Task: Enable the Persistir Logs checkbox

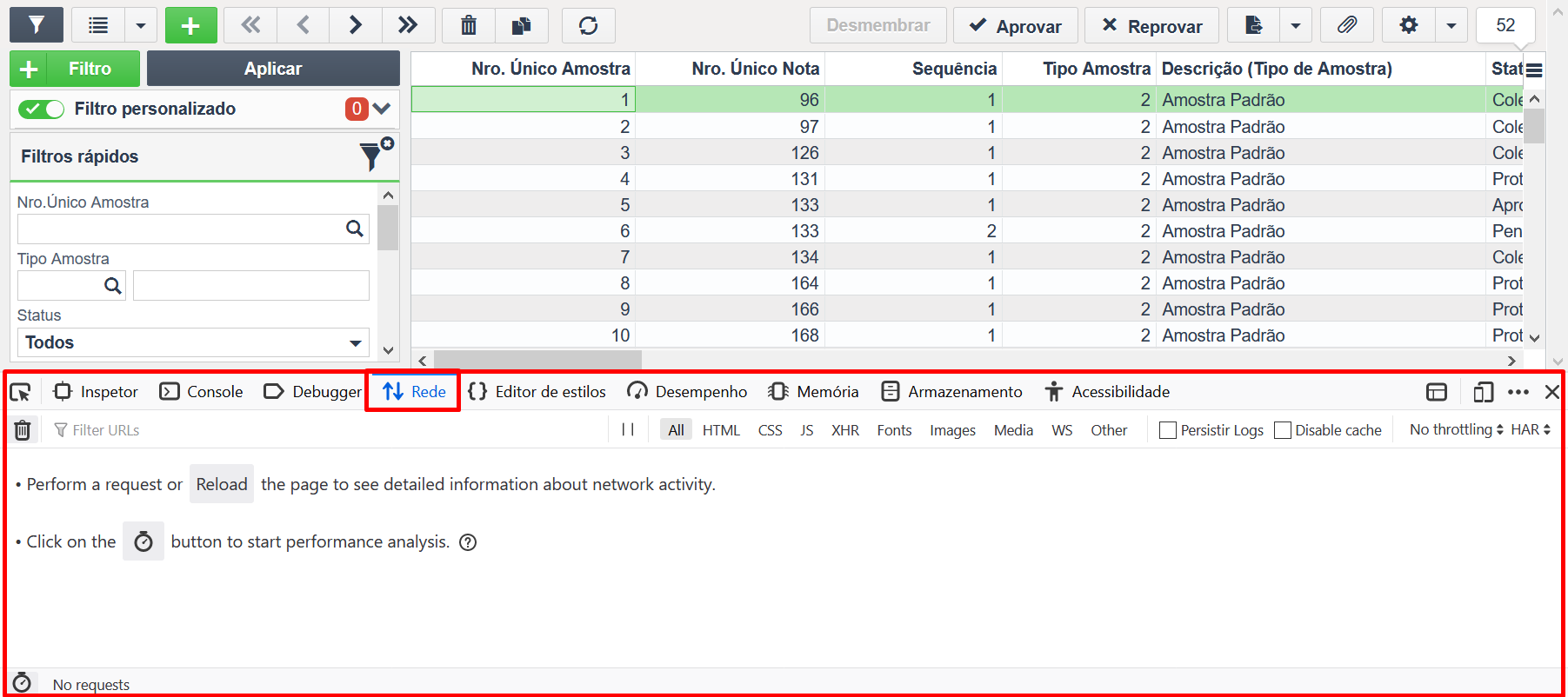Action: pos(1168,430)
